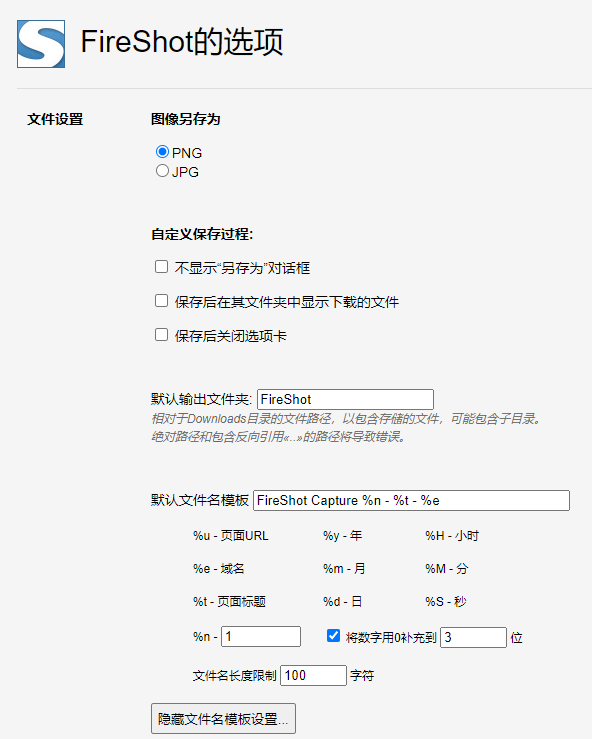Click the 文件名长度限制 field showing 100
The image size is (592, 739).
(313, 675)
